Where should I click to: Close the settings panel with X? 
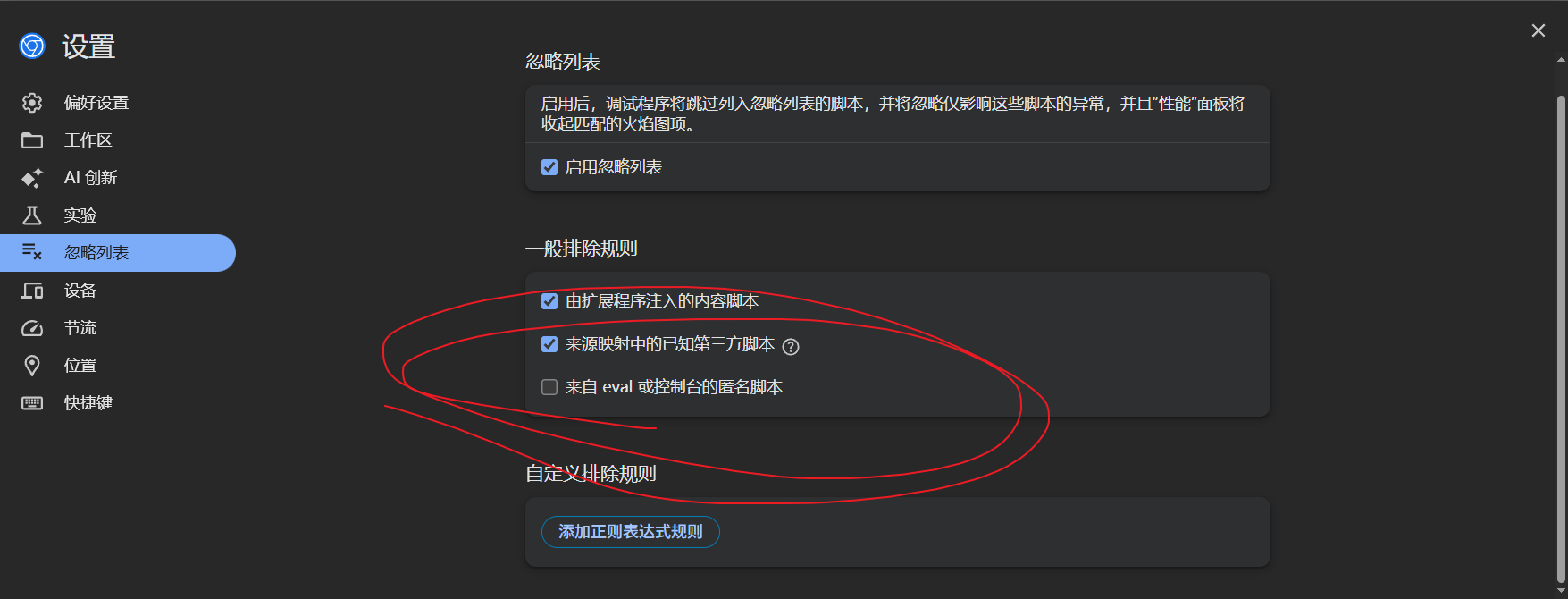(x=1539, y=30)
